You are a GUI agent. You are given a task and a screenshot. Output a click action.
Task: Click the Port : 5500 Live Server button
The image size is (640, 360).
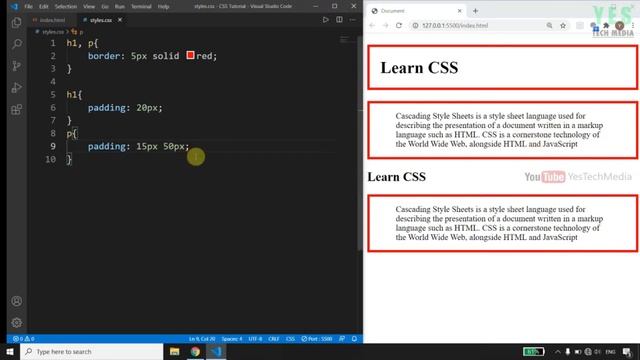tap(317, 339)
